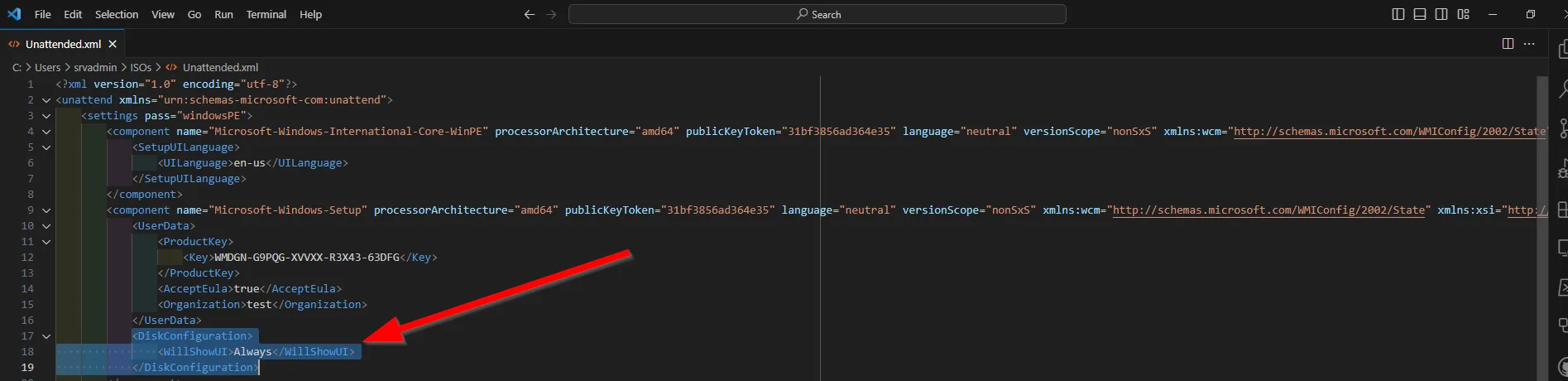Viewport: 1568px width, 381px height.
Task: Select the Unattended.xml editor tab
Action: point(64,44)
